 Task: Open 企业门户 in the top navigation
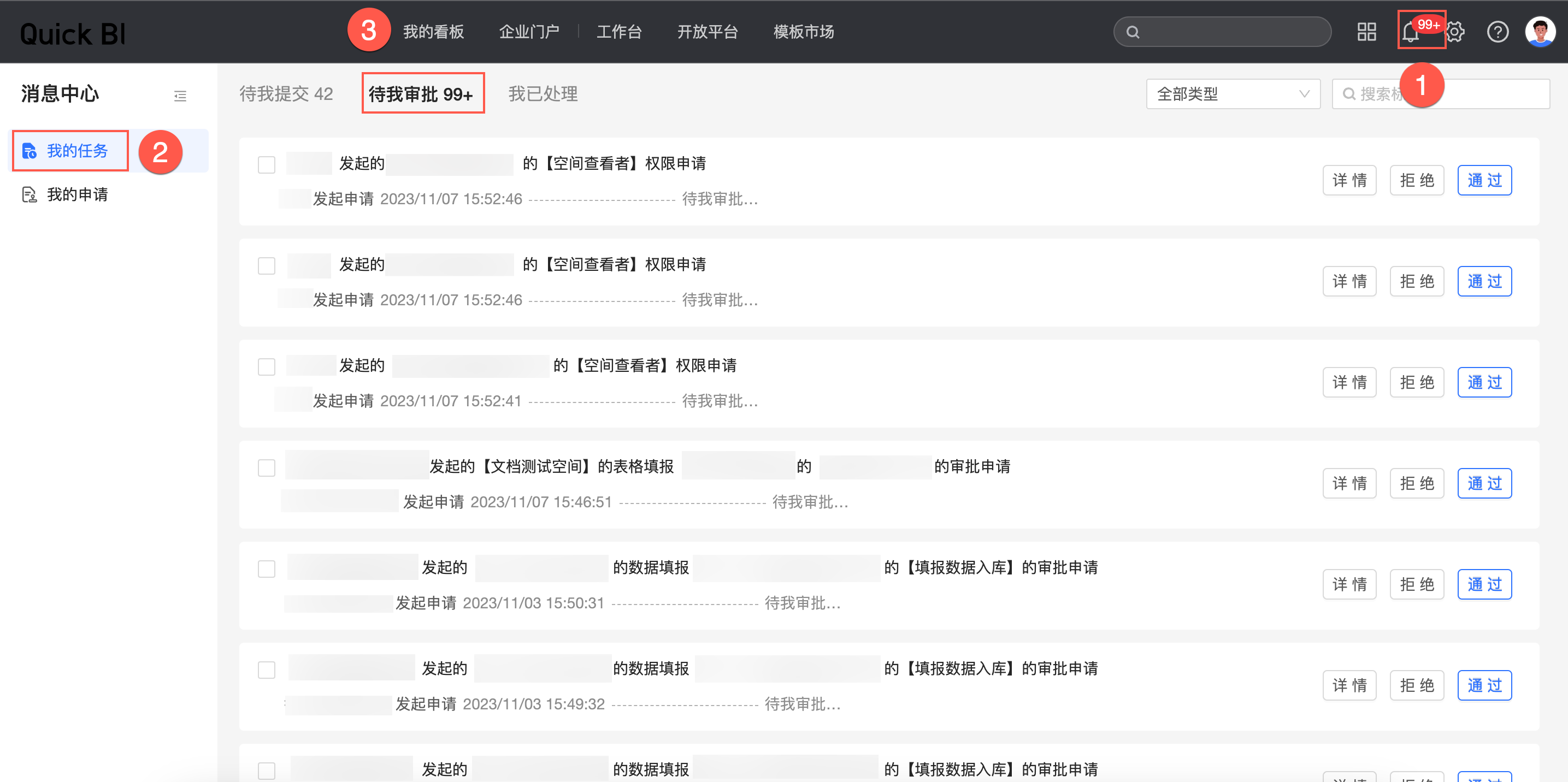pos(529,32)
